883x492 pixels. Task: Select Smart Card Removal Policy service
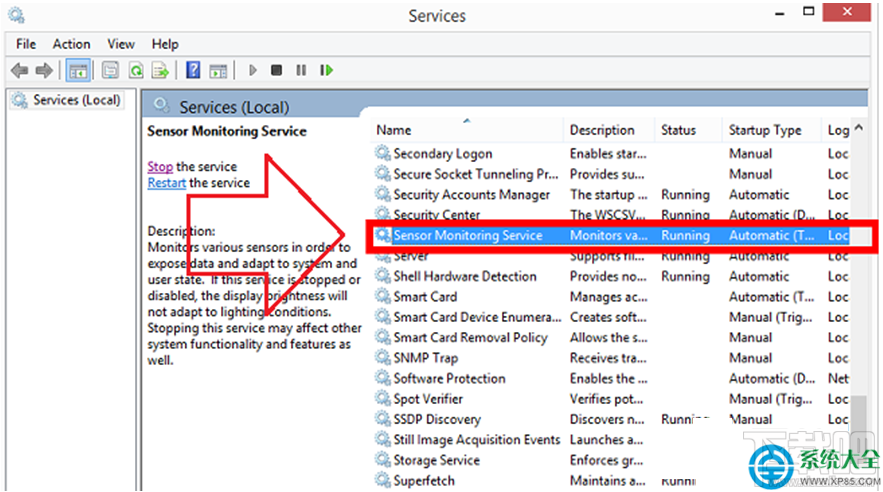[x=613, y=337]
